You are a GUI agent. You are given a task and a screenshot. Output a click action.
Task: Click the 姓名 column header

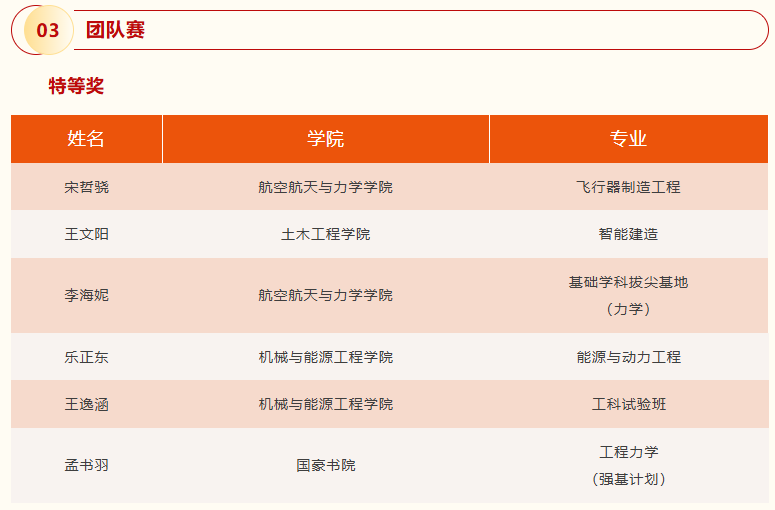[x=86, y=139]
